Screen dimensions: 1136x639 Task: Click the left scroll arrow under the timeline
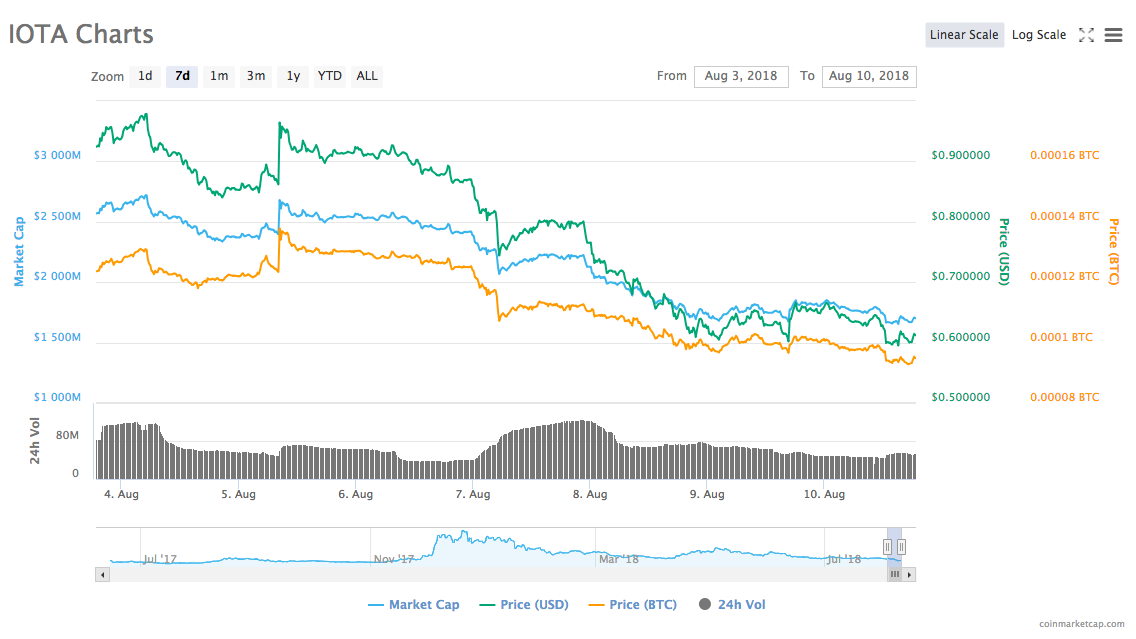[103, 574]
